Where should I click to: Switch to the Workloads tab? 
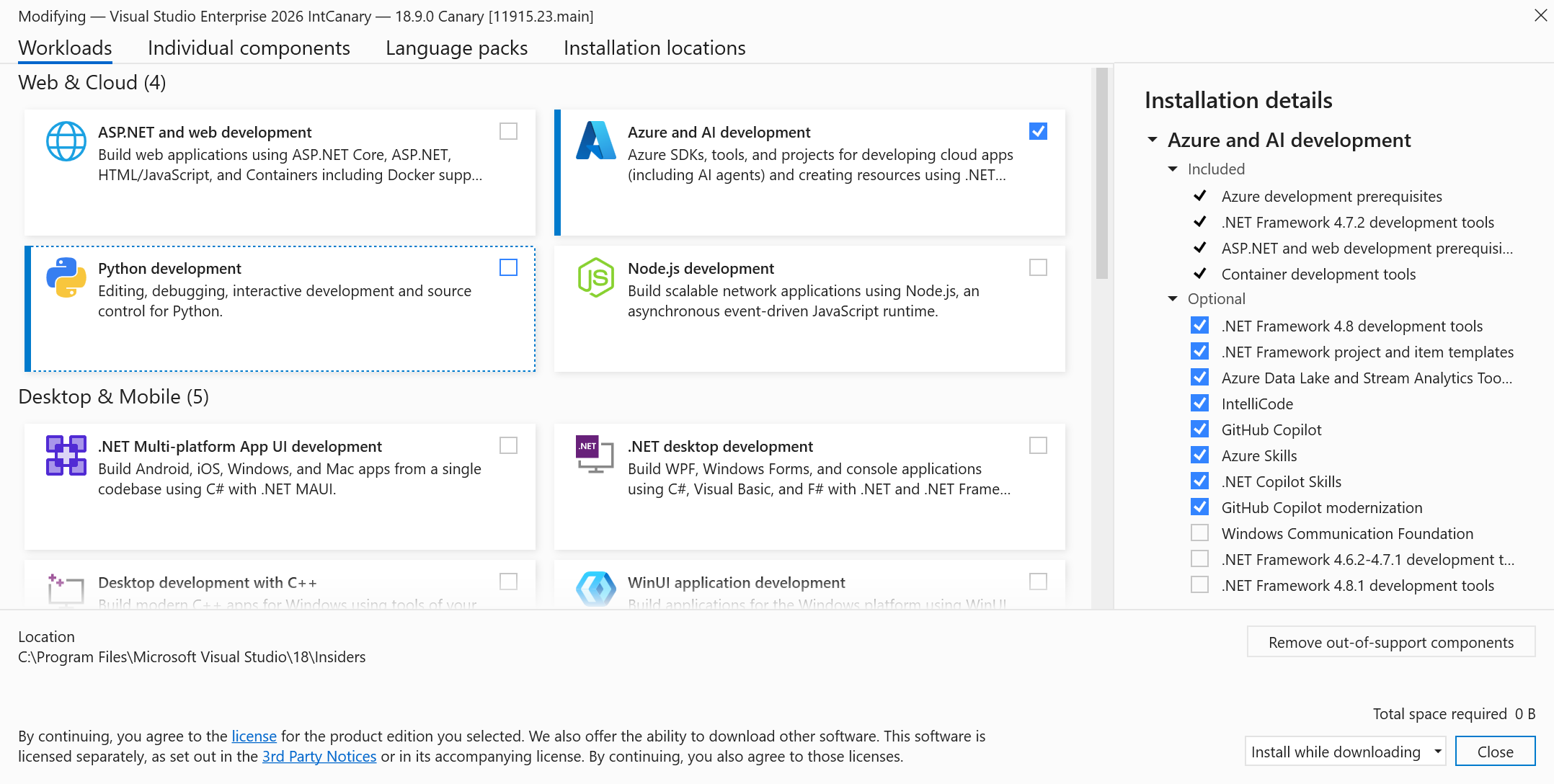(x=65, y=48)
